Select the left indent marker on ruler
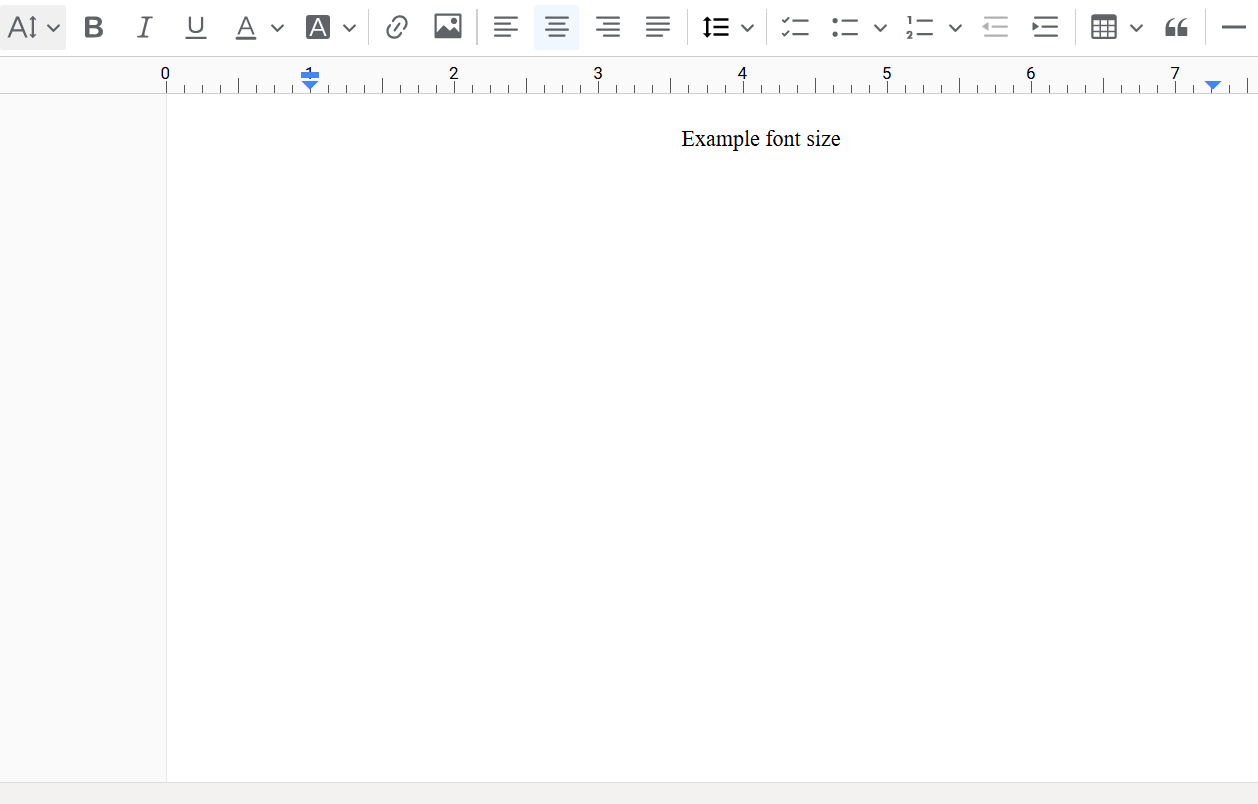This screenshot has height=804, width=1258. click(x=310, y=85)
